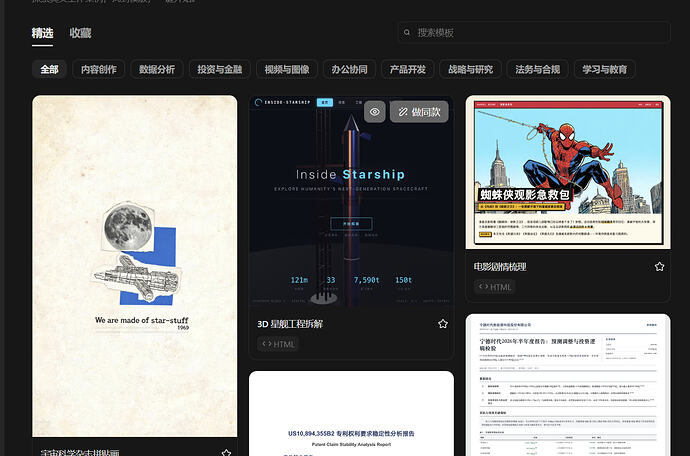Filter templates by 法务与合规
The image size is (690, 456).
coord(537,70)
